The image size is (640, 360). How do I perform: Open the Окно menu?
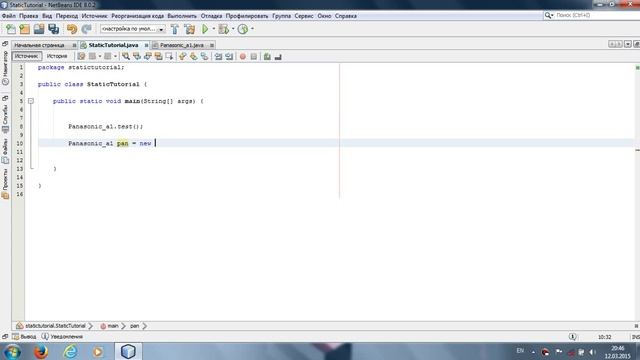(324, 16)
